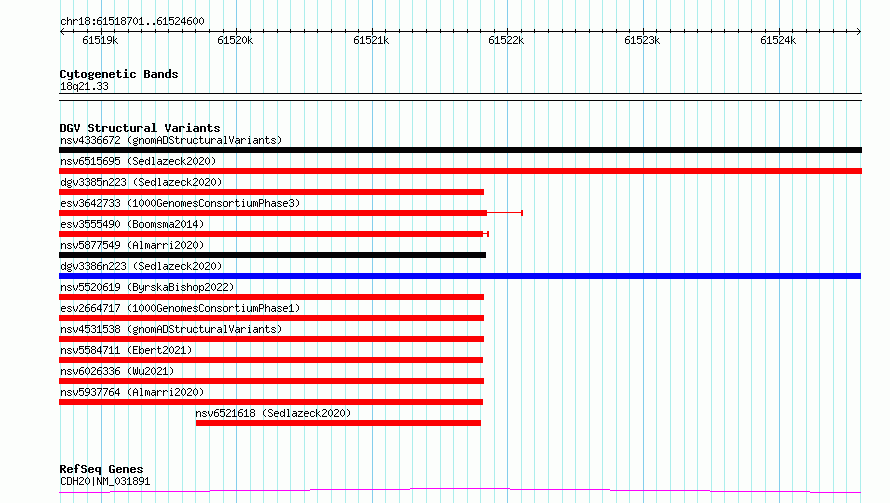The image size is (890, 503).
Task: Click the 61522k ruler tick label
Action: click(x=506, y=40)
